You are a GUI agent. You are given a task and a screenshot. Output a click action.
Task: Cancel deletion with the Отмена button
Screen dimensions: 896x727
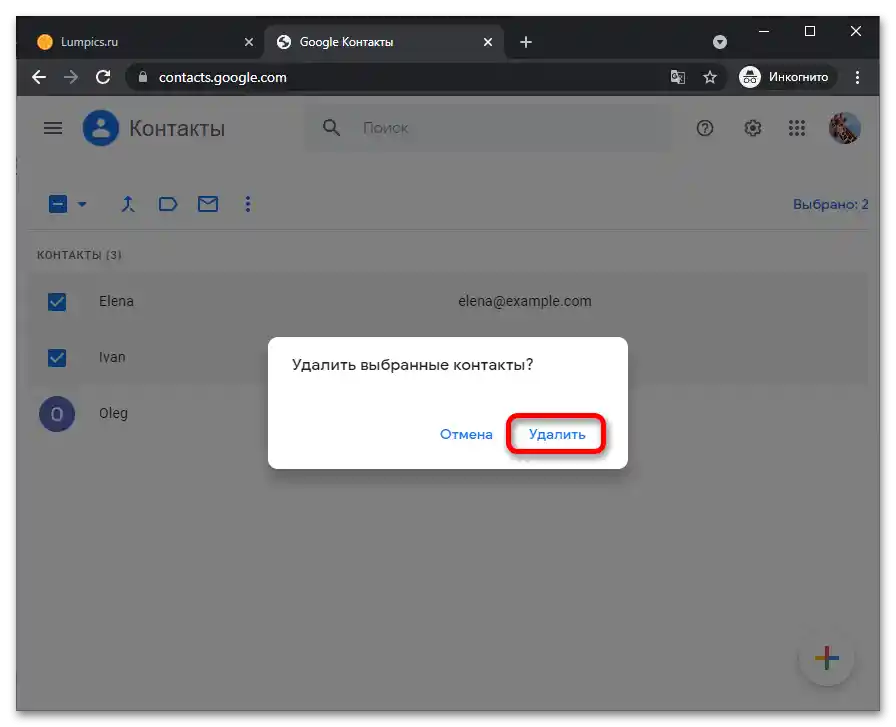[x=465, y=434]
